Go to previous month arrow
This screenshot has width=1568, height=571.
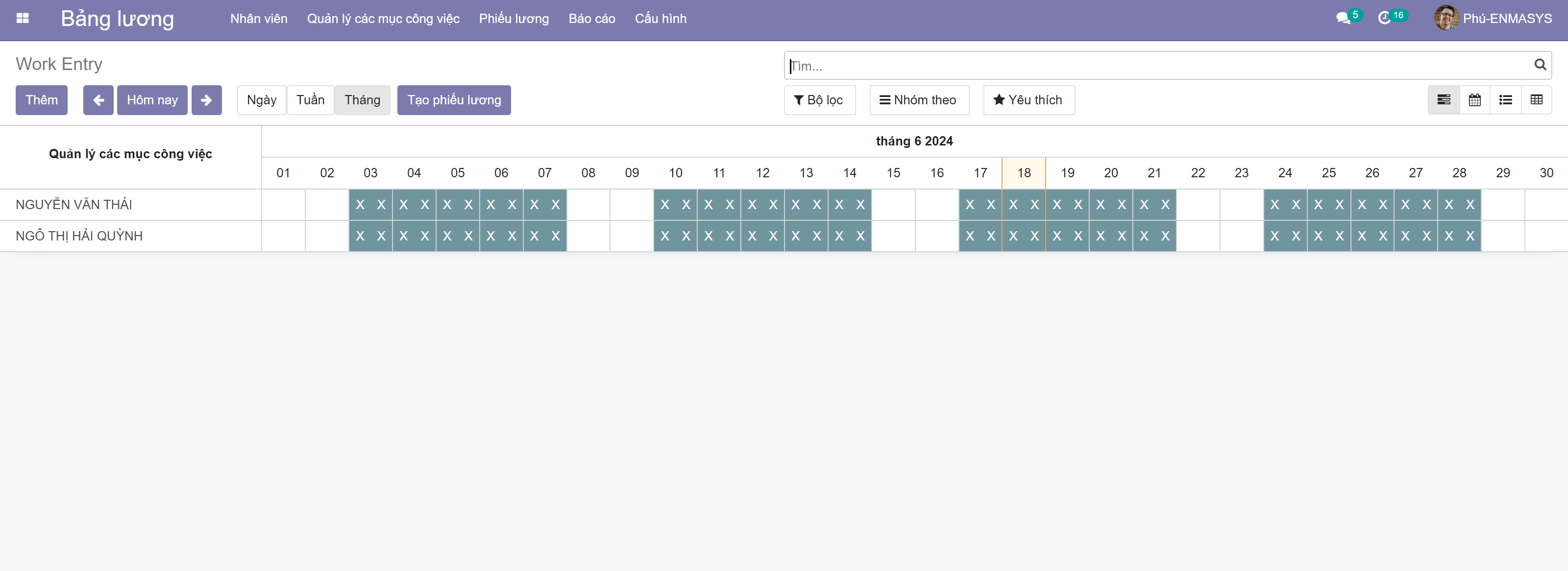[x=98, y=100]
